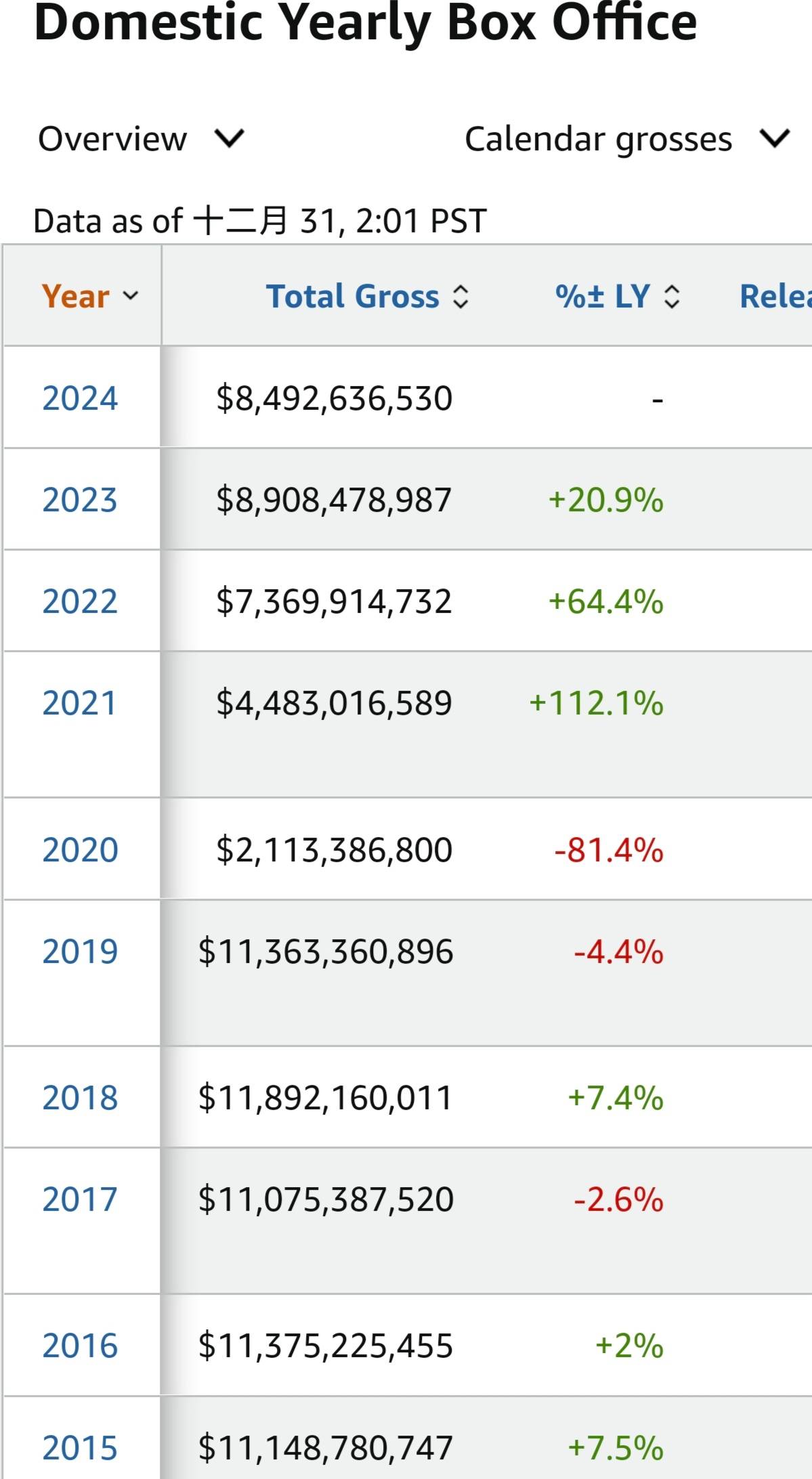Sort by Releases column header

[x=775, y=296]
